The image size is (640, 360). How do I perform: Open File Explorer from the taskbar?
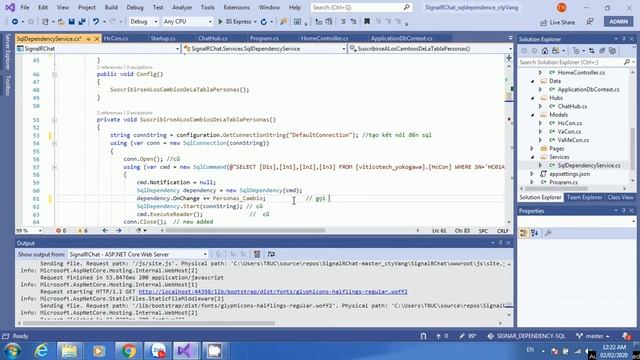(69, 351)
